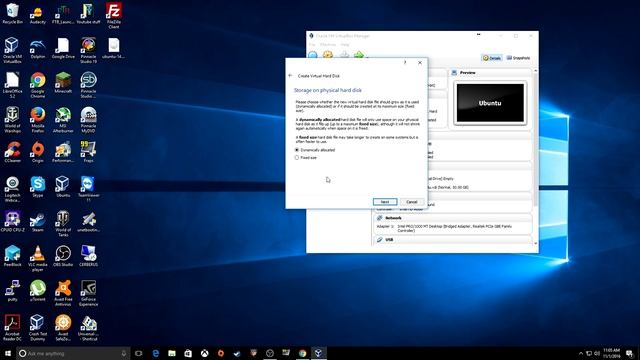Select the uTorrent desktop icon
The width and height of the screenshot is (640, 360).
(38, 291)
